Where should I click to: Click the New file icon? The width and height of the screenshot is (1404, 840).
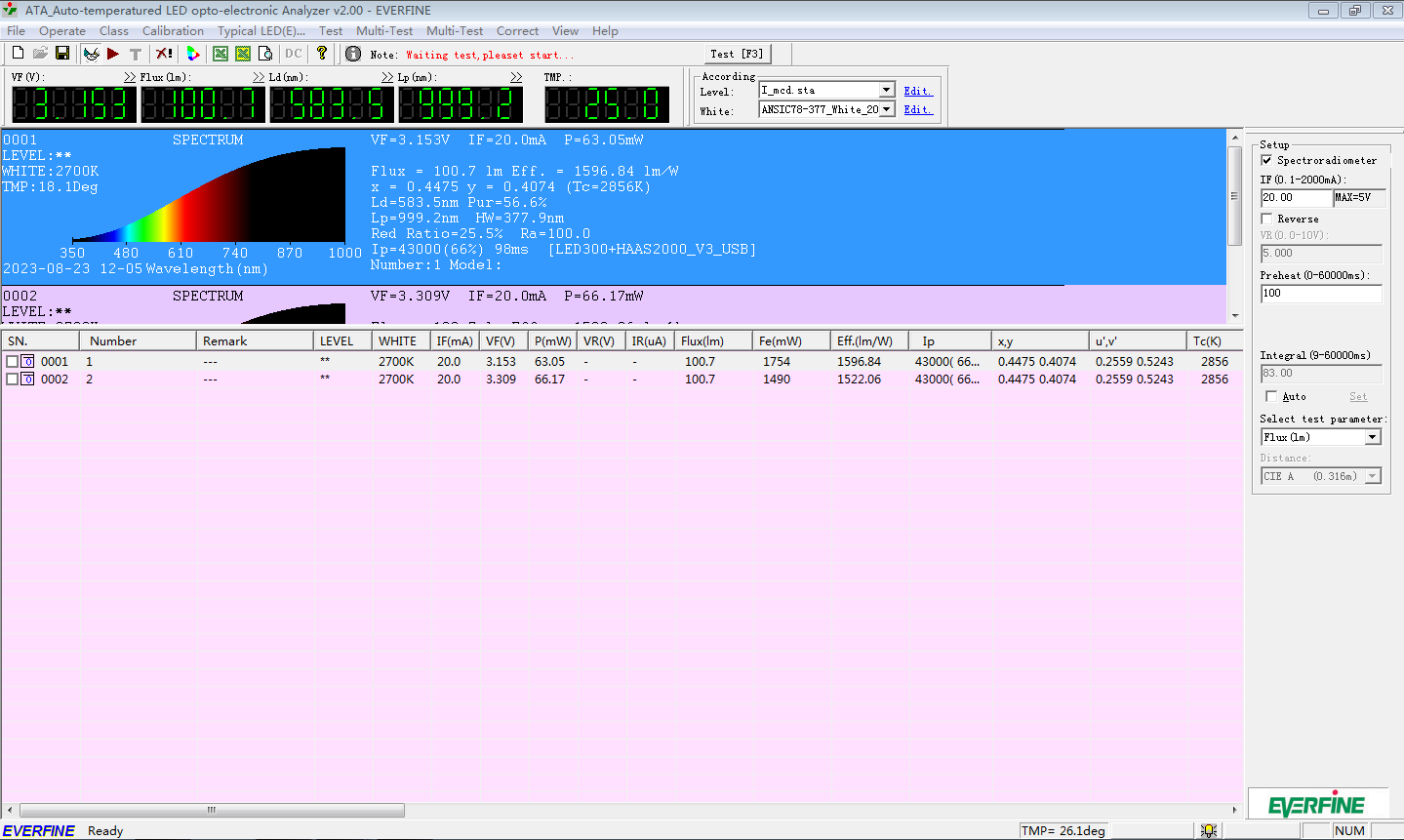coord(18,54)
